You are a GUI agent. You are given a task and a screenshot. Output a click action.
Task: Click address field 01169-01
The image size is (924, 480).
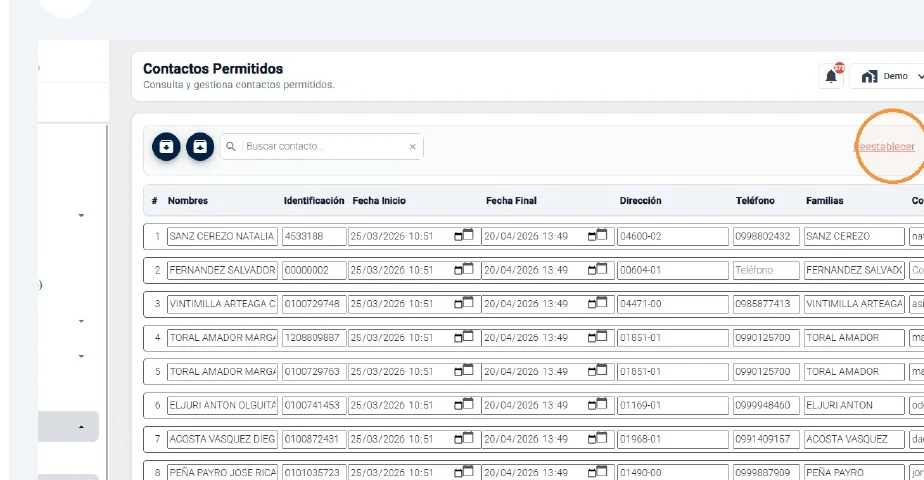(673, 405)
